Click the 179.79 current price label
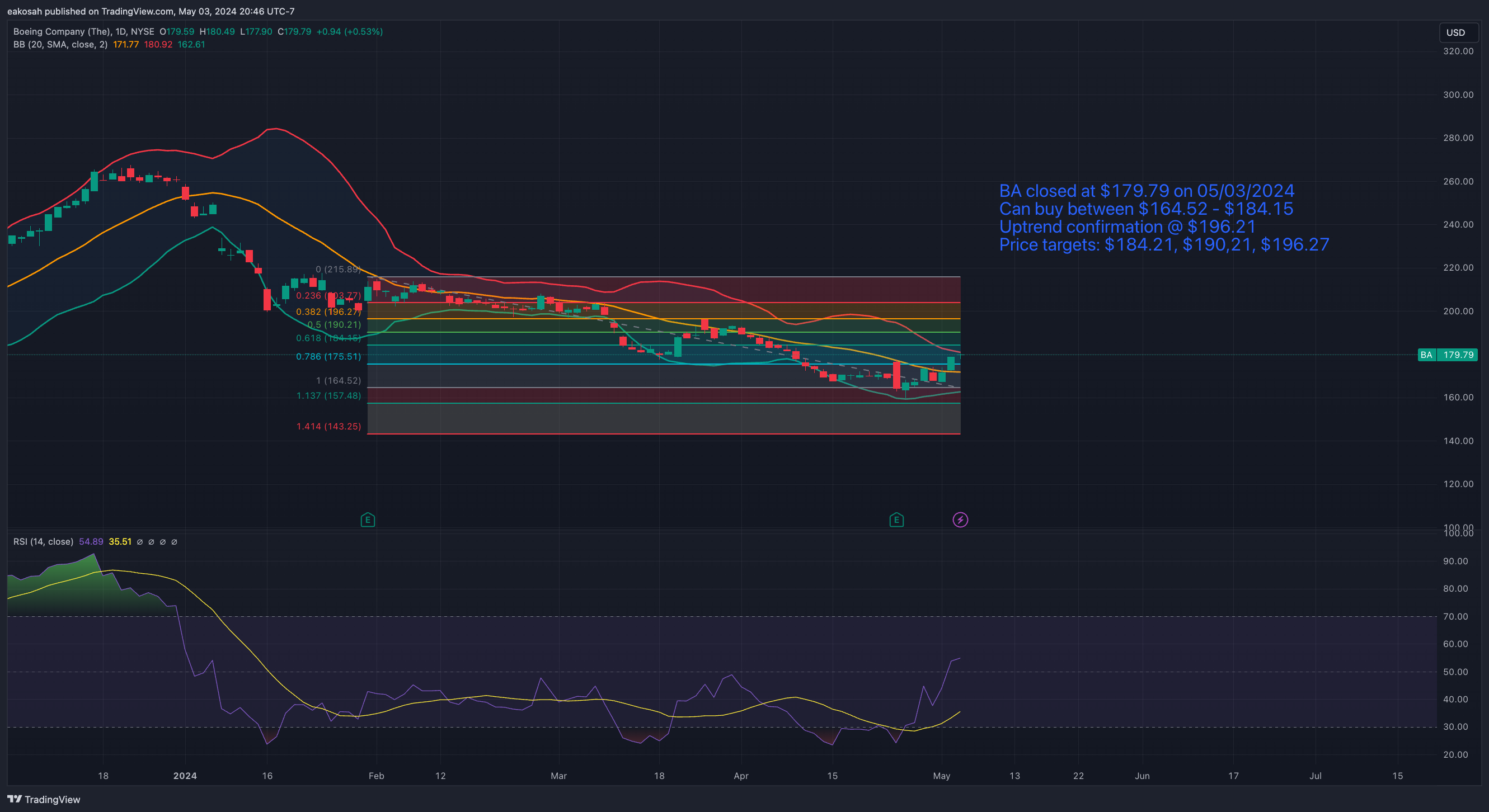1489x812 pixels. tap(1458, 355)
